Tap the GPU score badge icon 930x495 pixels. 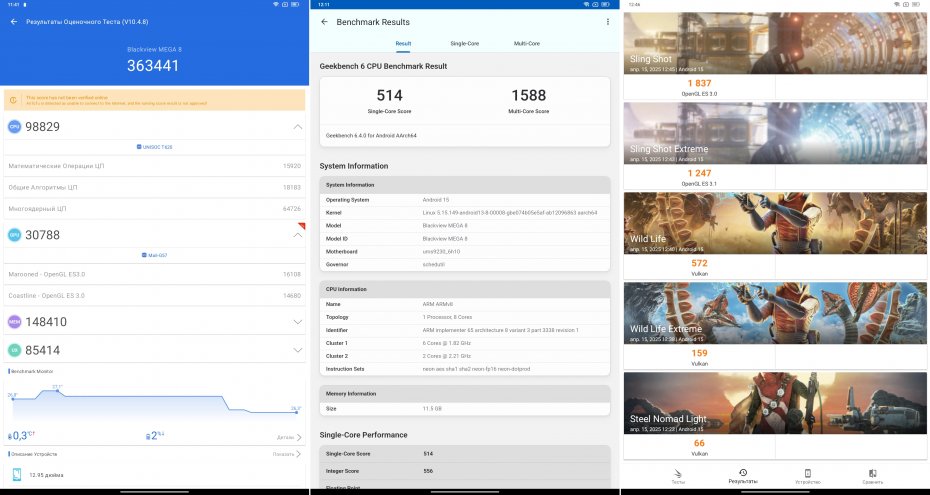pos(14,235)
